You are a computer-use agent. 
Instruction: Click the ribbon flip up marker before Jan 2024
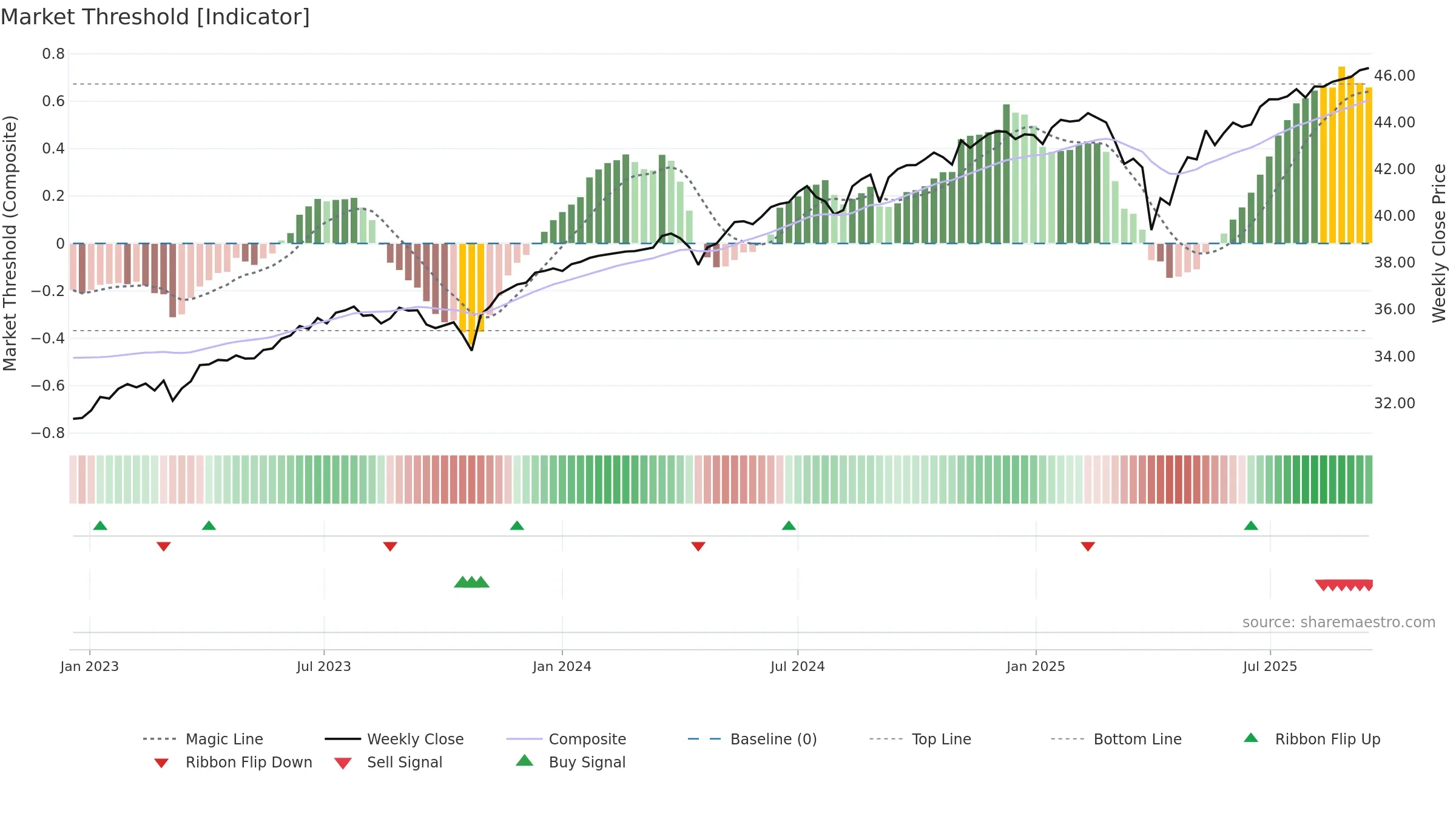pyautogui.click(x=517, y=525)
